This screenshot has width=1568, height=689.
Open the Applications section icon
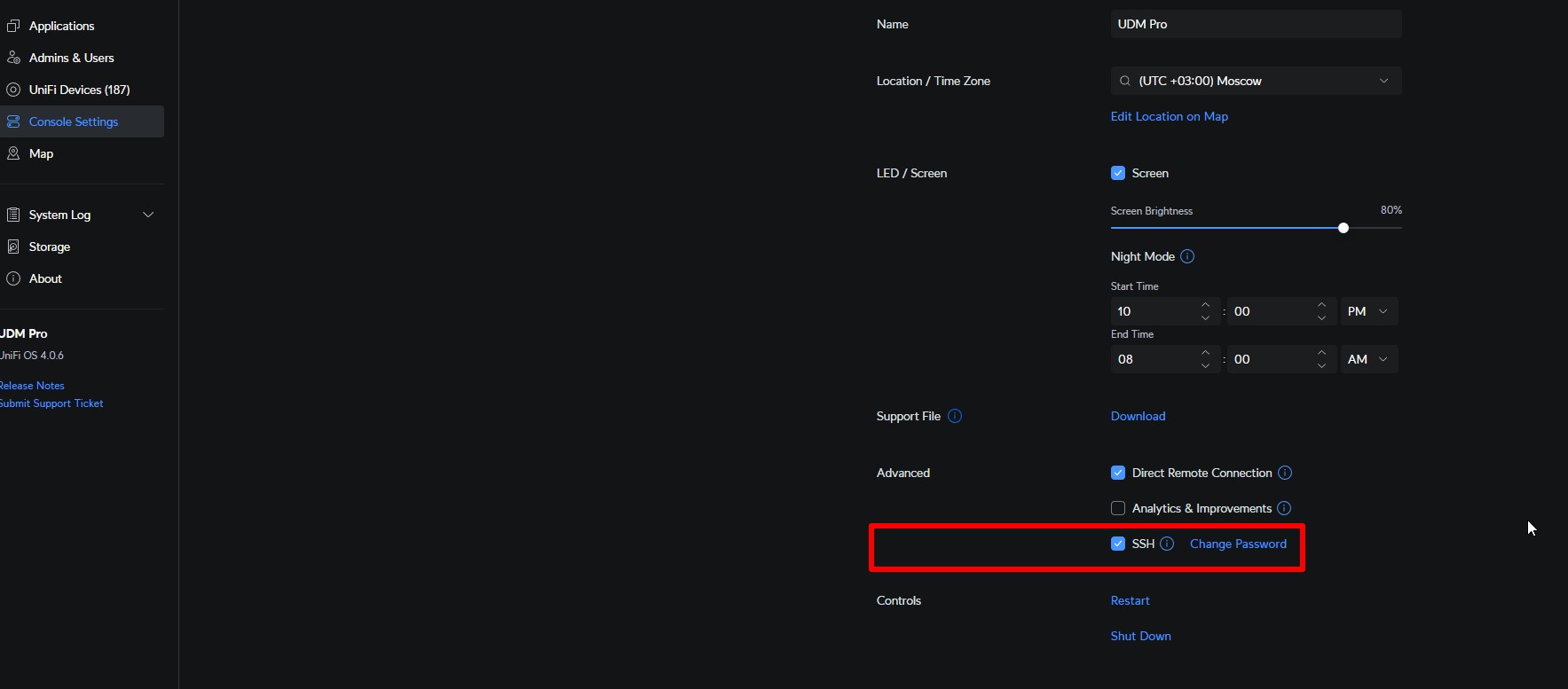[x=13, y=26]
